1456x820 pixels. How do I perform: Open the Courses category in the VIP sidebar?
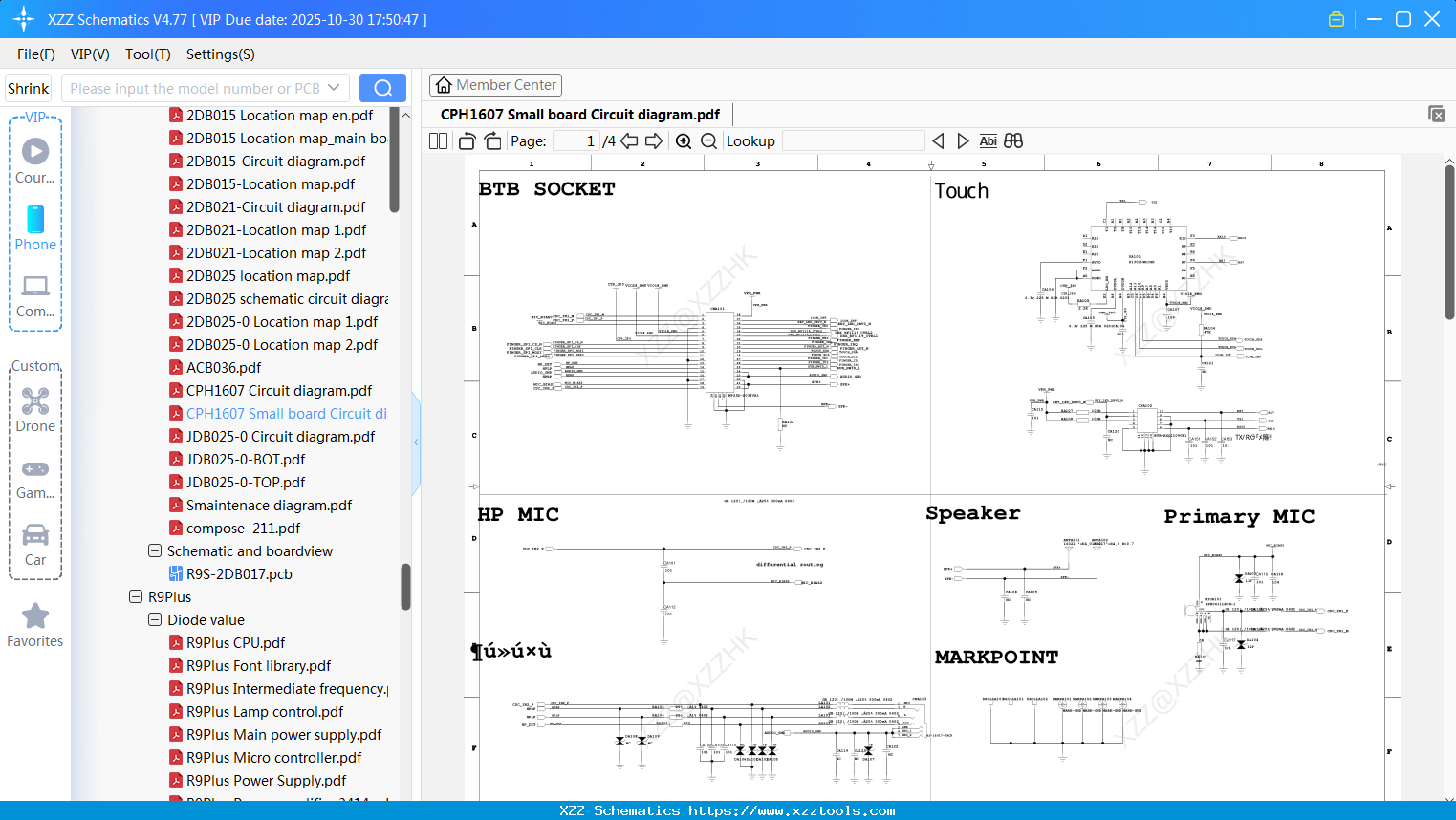click(35, 162)
